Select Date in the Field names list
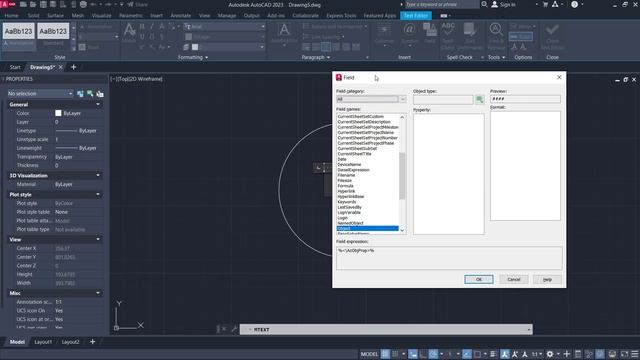This screenshot has width=640, height=360. click(342, 159)
